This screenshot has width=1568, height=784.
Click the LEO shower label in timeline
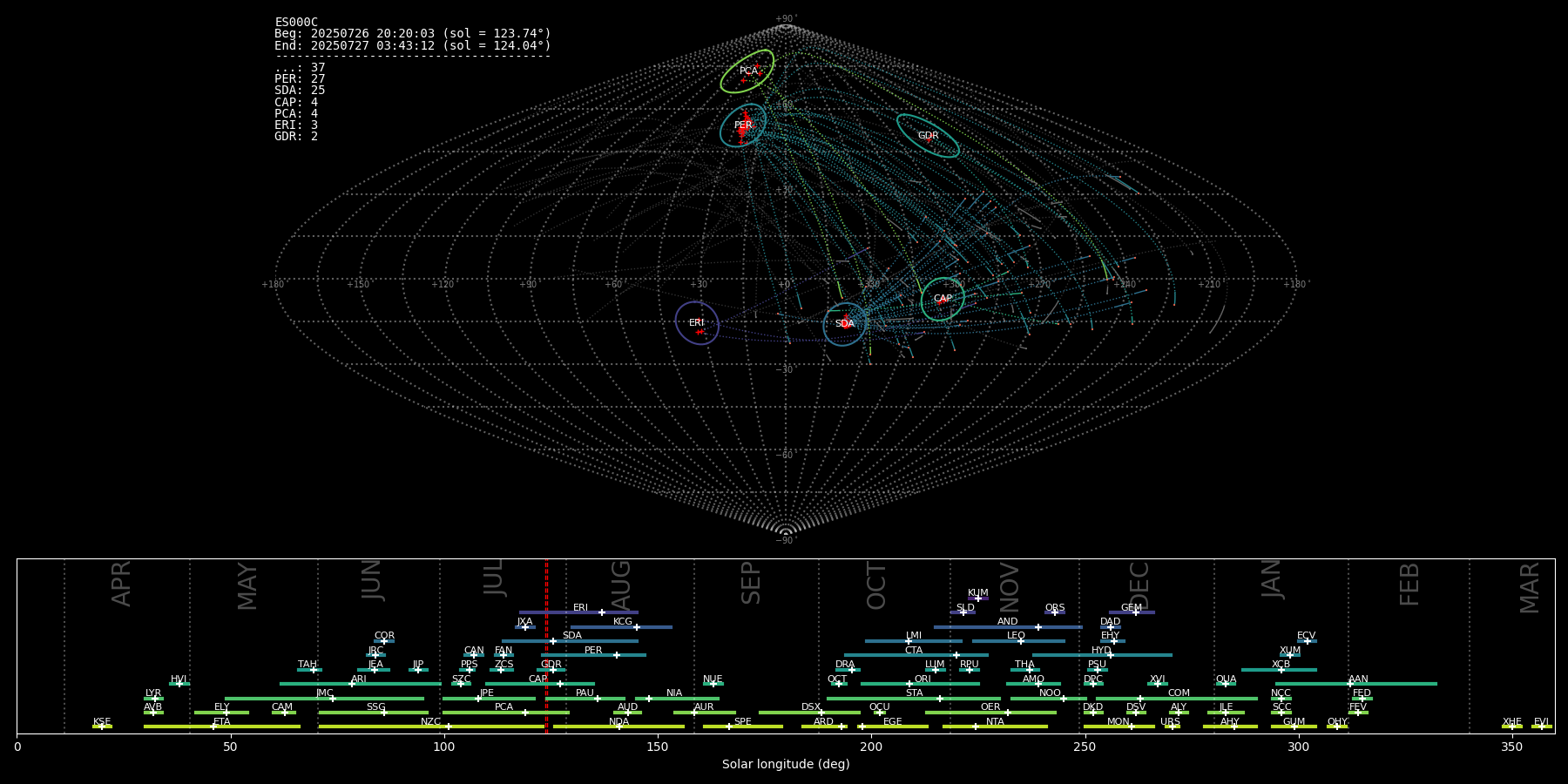(x=1017, y=636)
